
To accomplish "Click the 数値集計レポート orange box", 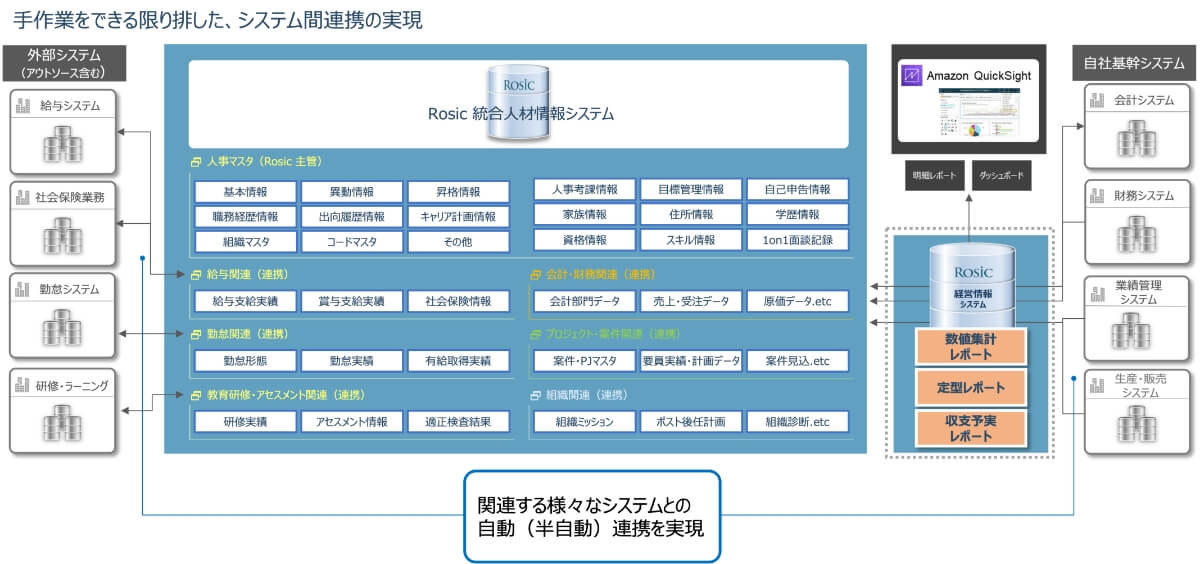I will [x=972, y=347].
